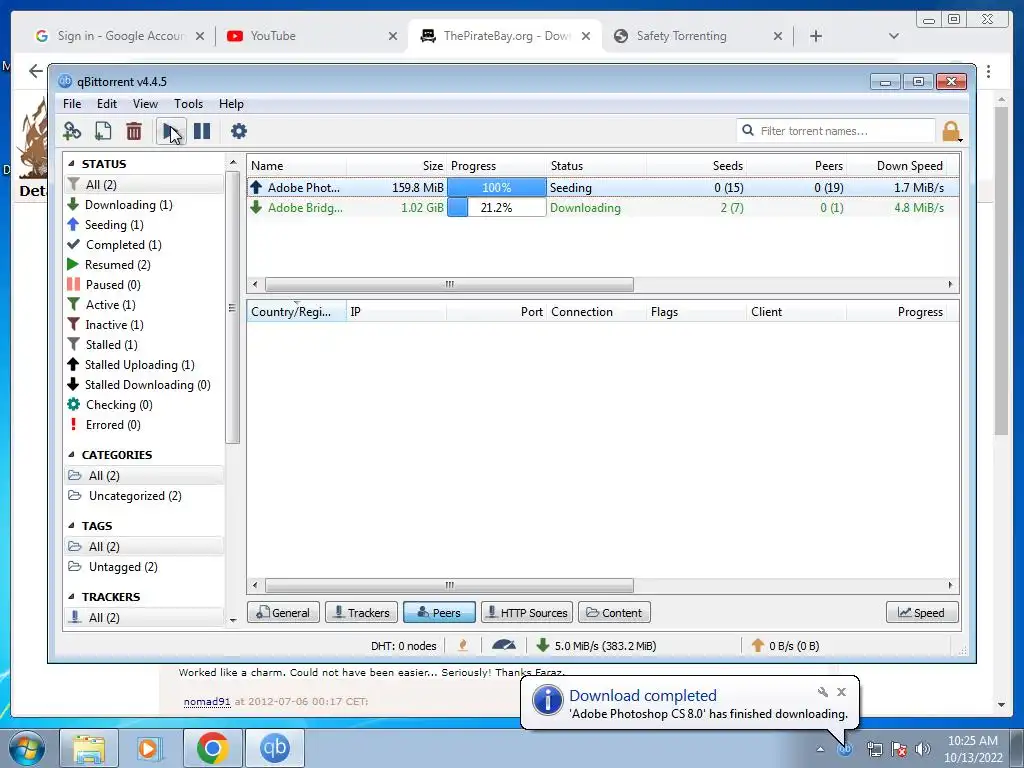Select the Adobe Bridg... torrent row
The width and height of the screenshot is (1024, 768).
coord(603,208)
